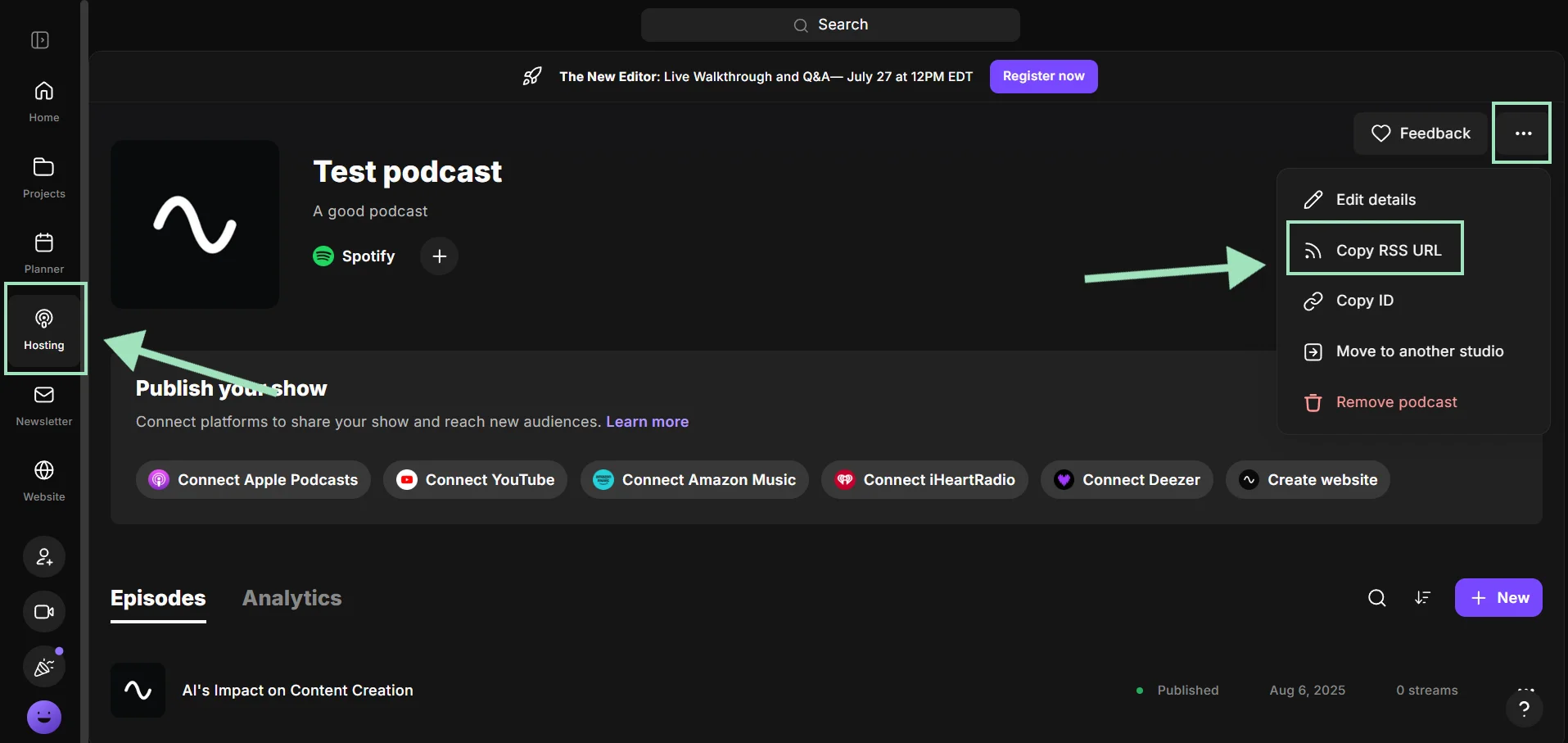
Task: Click the Create website button
Action: tap(1308, 480)
